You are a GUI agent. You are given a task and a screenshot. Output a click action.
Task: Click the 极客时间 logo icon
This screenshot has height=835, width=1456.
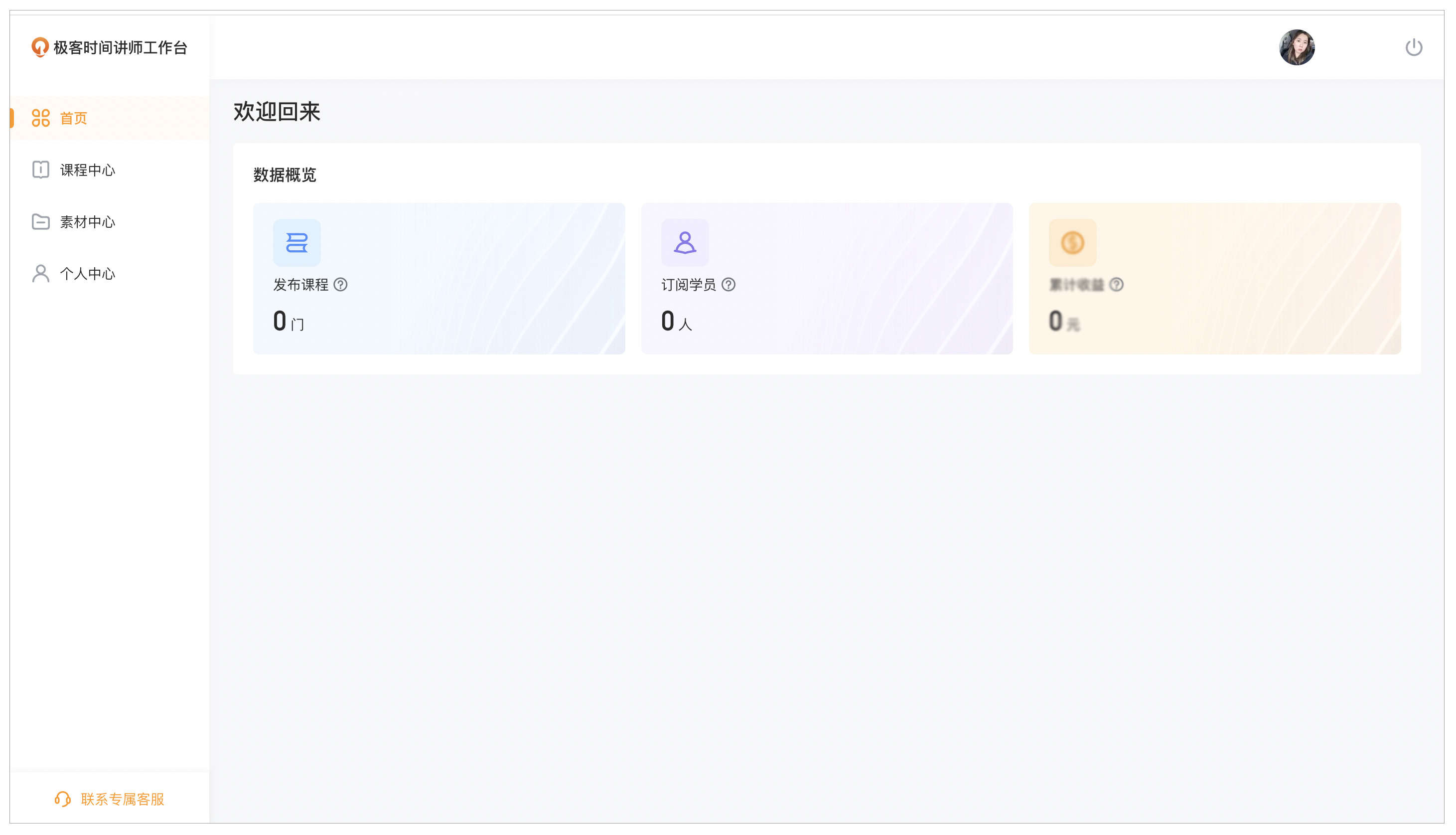(39, 47)
